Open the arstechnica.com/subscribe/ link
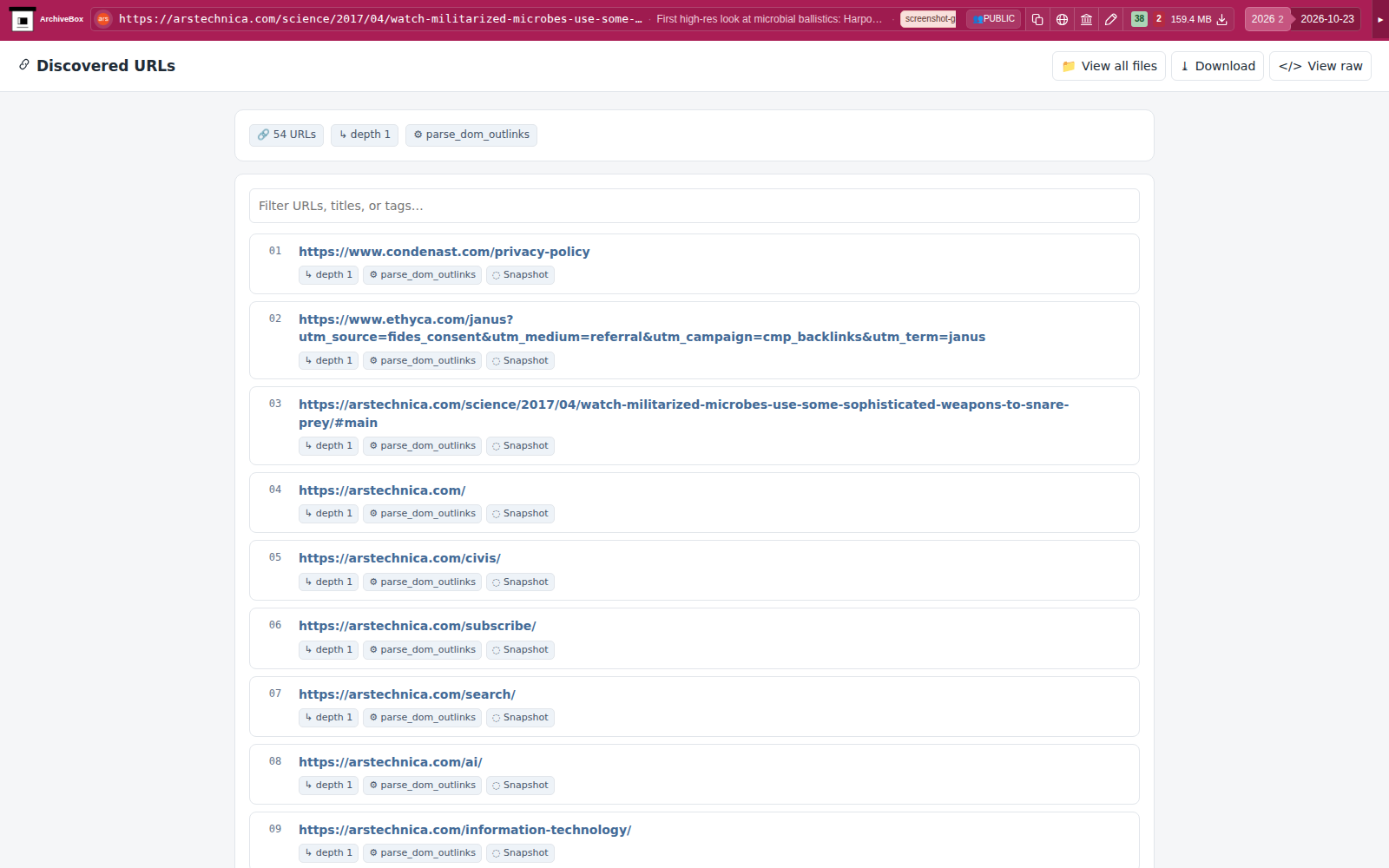The width and height of the screenshot is (1389, 868). click(x=418, y=626)
